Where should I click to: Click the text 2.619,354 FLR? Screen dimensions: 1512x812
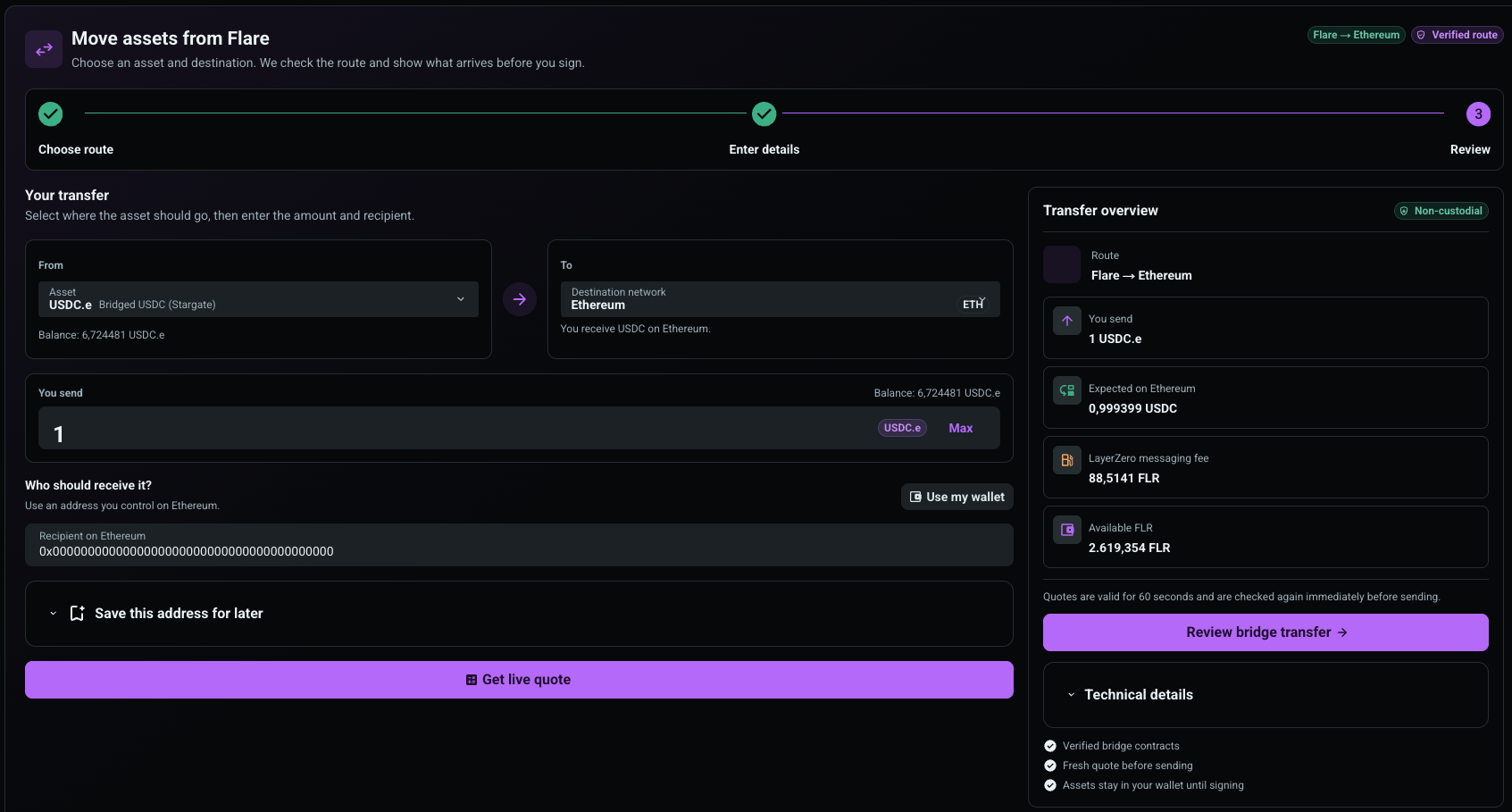pos(1129,548)
